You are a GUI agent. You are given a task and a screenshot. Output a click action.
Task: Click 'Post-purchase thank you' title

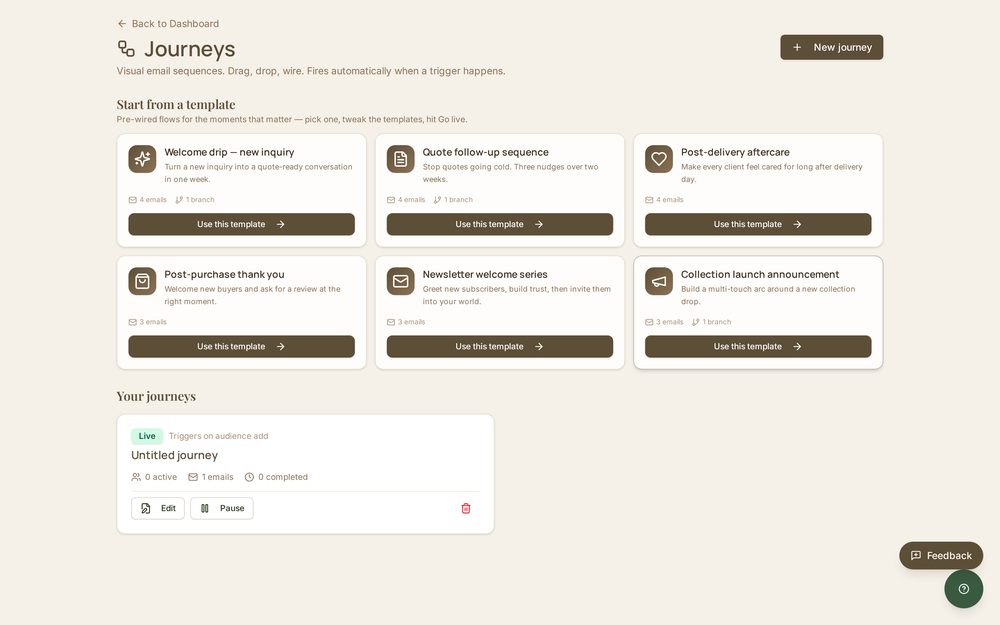click(x=224, y=275)
